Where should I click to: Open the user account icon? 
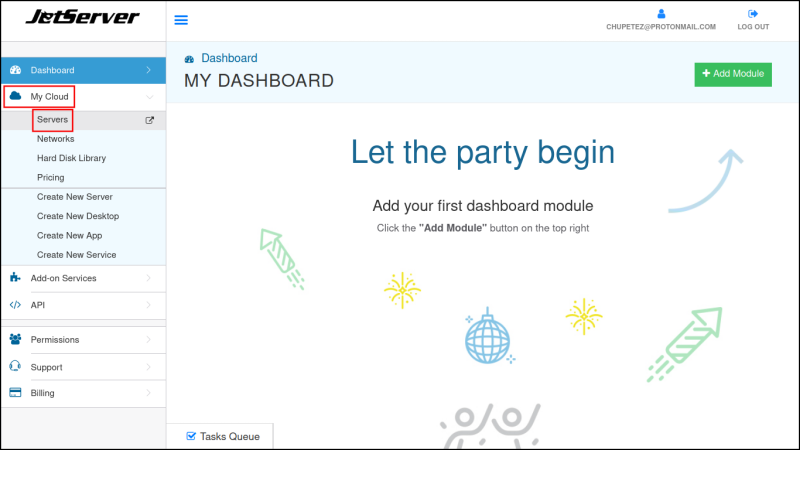(661, 14)
